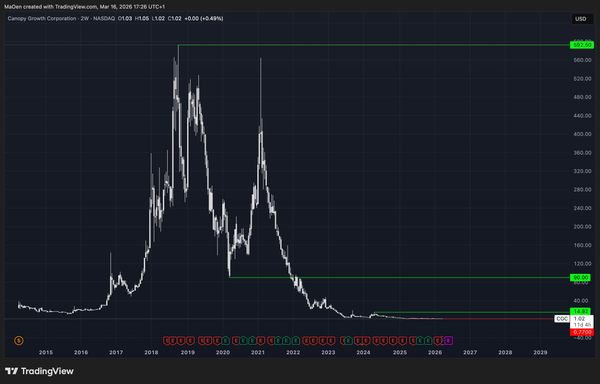Click the 2024 label on time axis

(x=364, y=352)
